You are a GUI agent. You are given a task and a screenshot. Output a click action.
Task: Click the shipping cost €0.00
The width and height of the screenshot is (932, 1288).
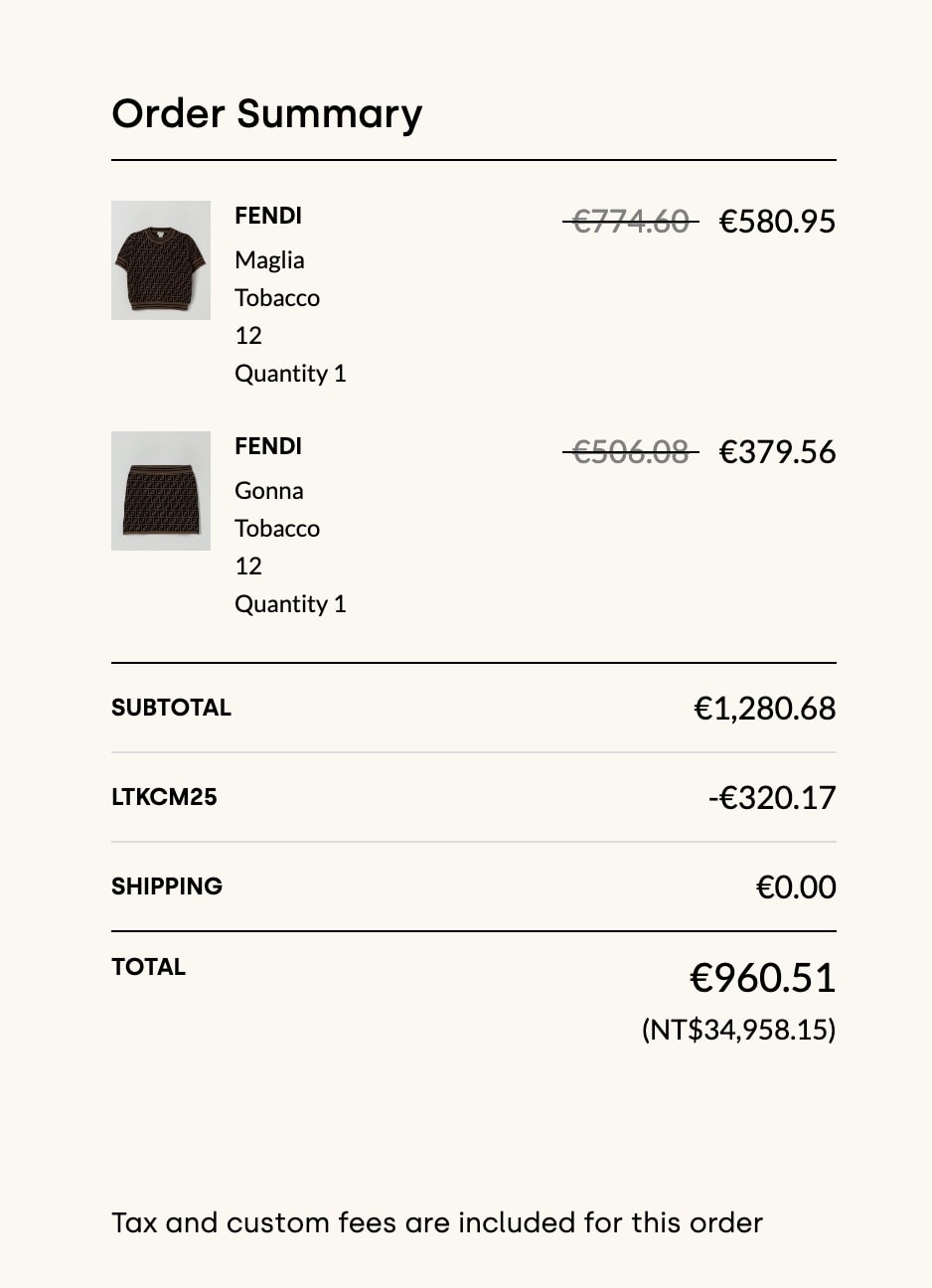pyautogui.click(x=796, y=886)
